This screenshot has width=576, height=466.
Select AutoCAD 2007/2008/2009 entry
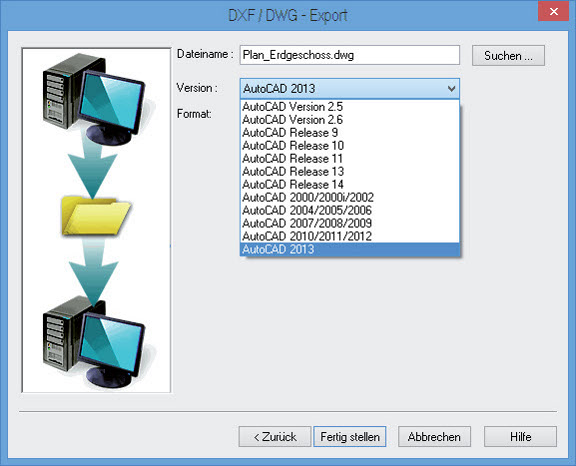coord(350,223)
